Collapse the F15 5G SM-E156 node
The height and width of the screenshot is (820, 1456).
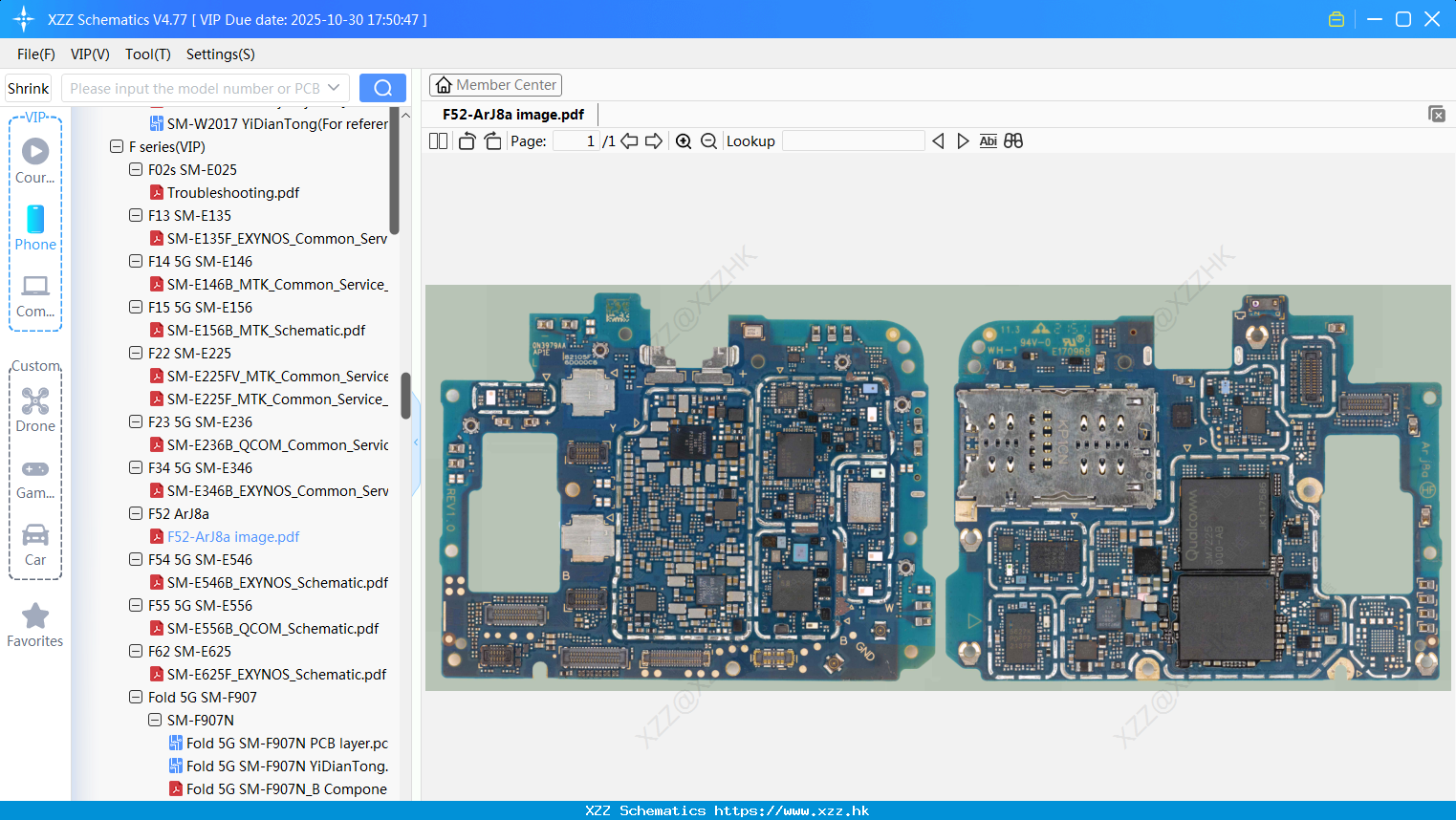[x=136, y=308]
